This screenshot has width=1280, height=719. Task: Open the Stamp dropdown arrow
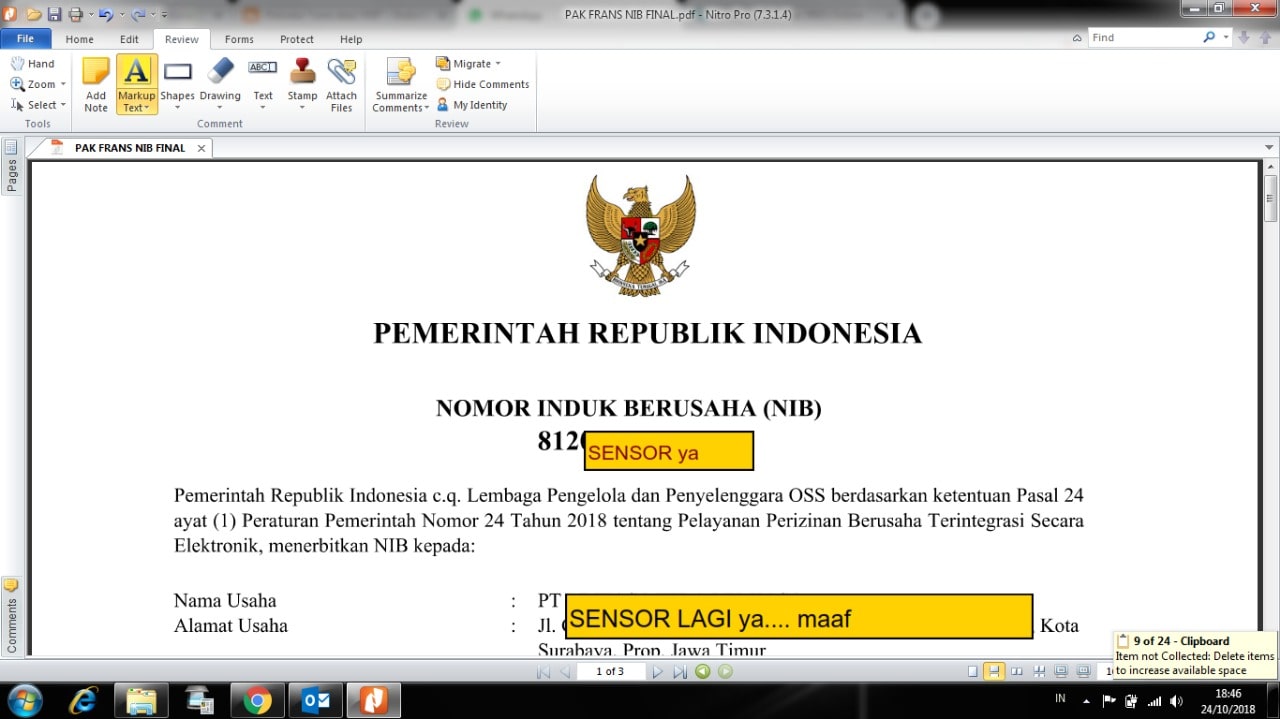point(302,108)
